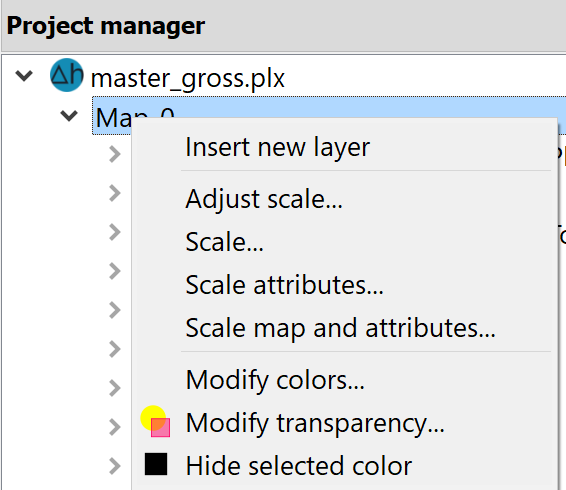Choose Hide selected color option

[x=299, y=466]
